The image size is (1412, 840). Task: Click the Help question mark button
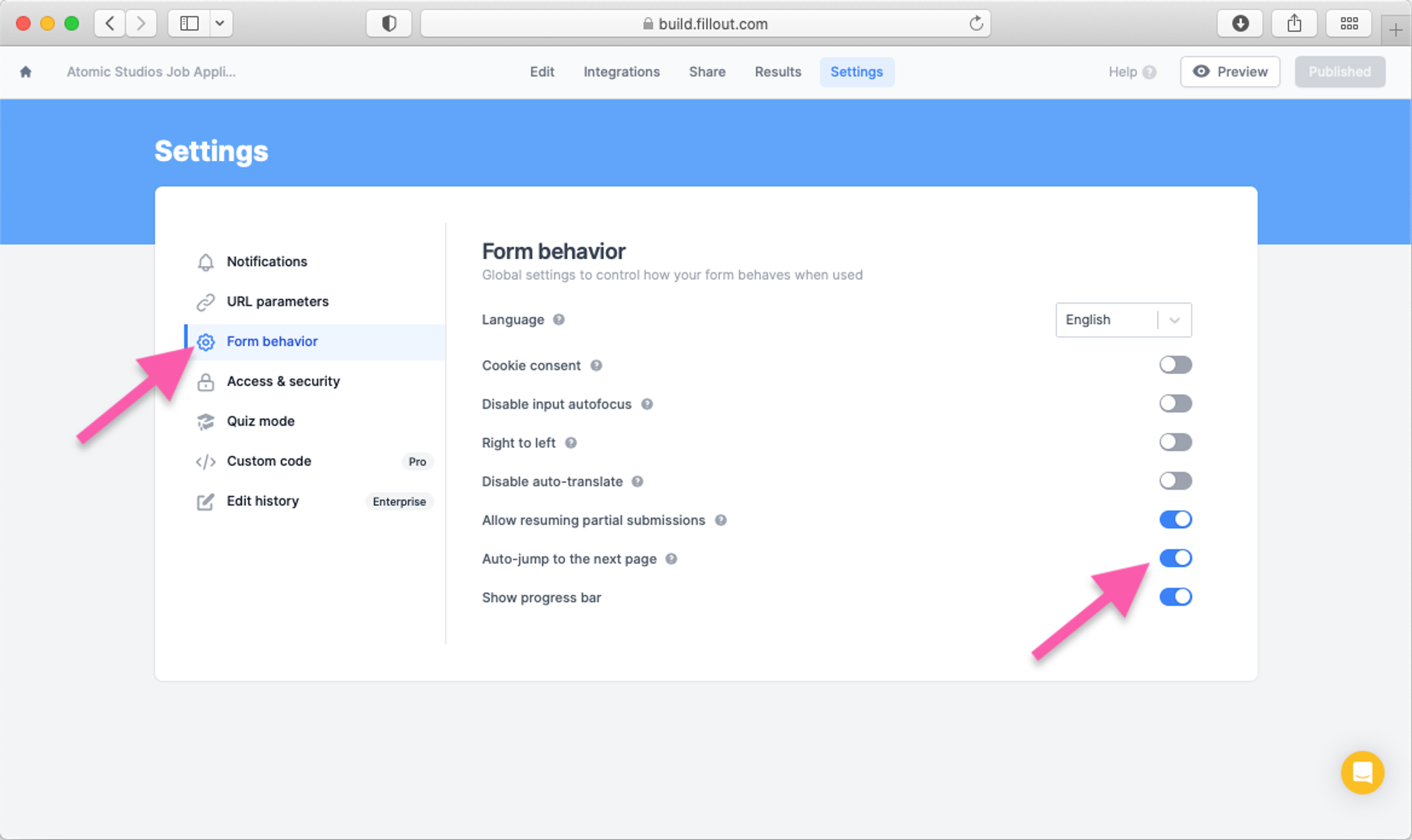1149,71
